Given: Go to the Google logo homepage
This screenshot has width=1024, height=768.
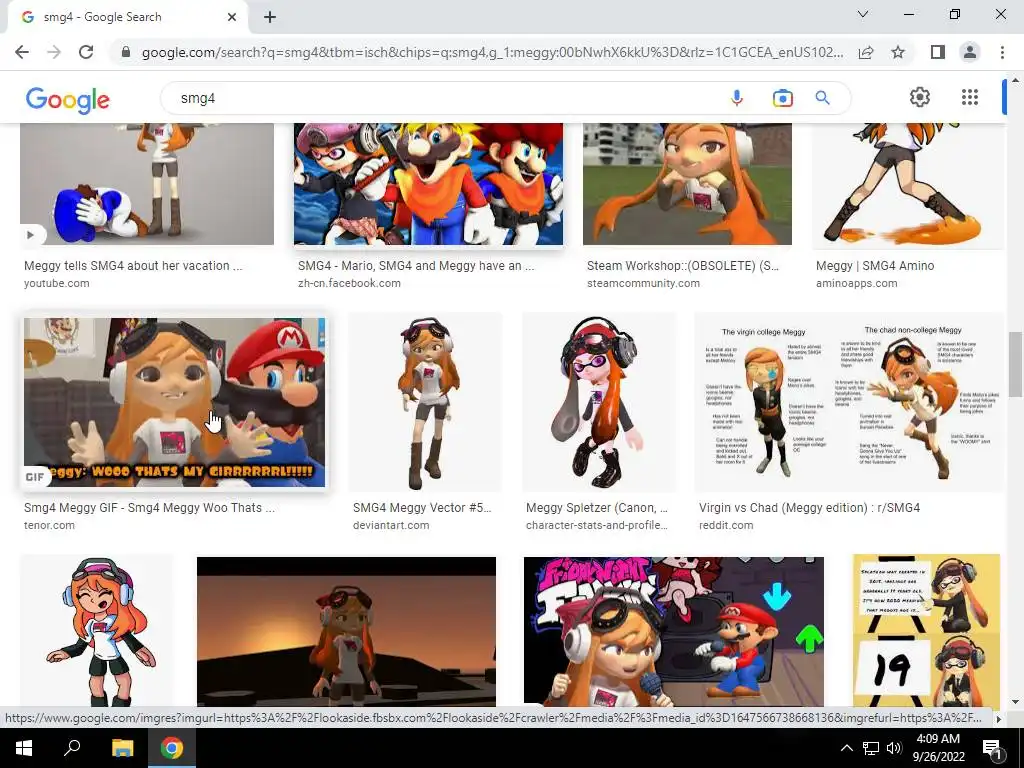Looking at the screenshot, I should (68, 100).
